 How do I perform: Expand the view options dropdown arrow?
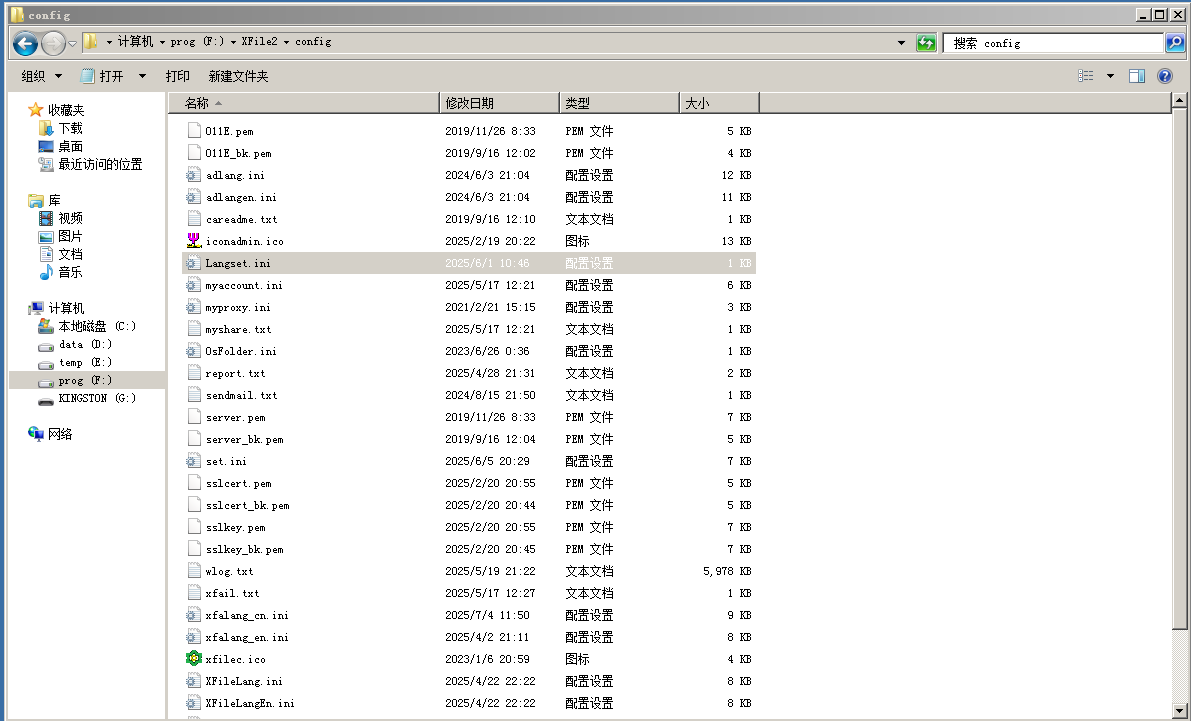1110,76
